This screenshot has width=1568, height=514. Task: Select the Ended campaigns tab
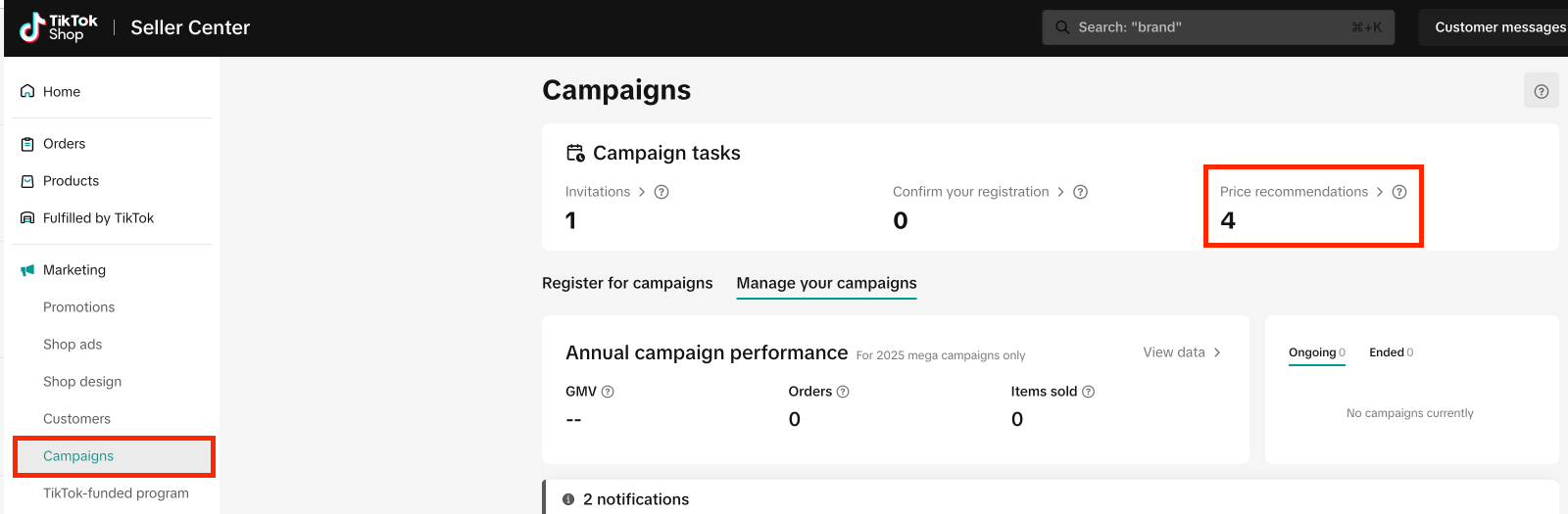pos(1391,352)
